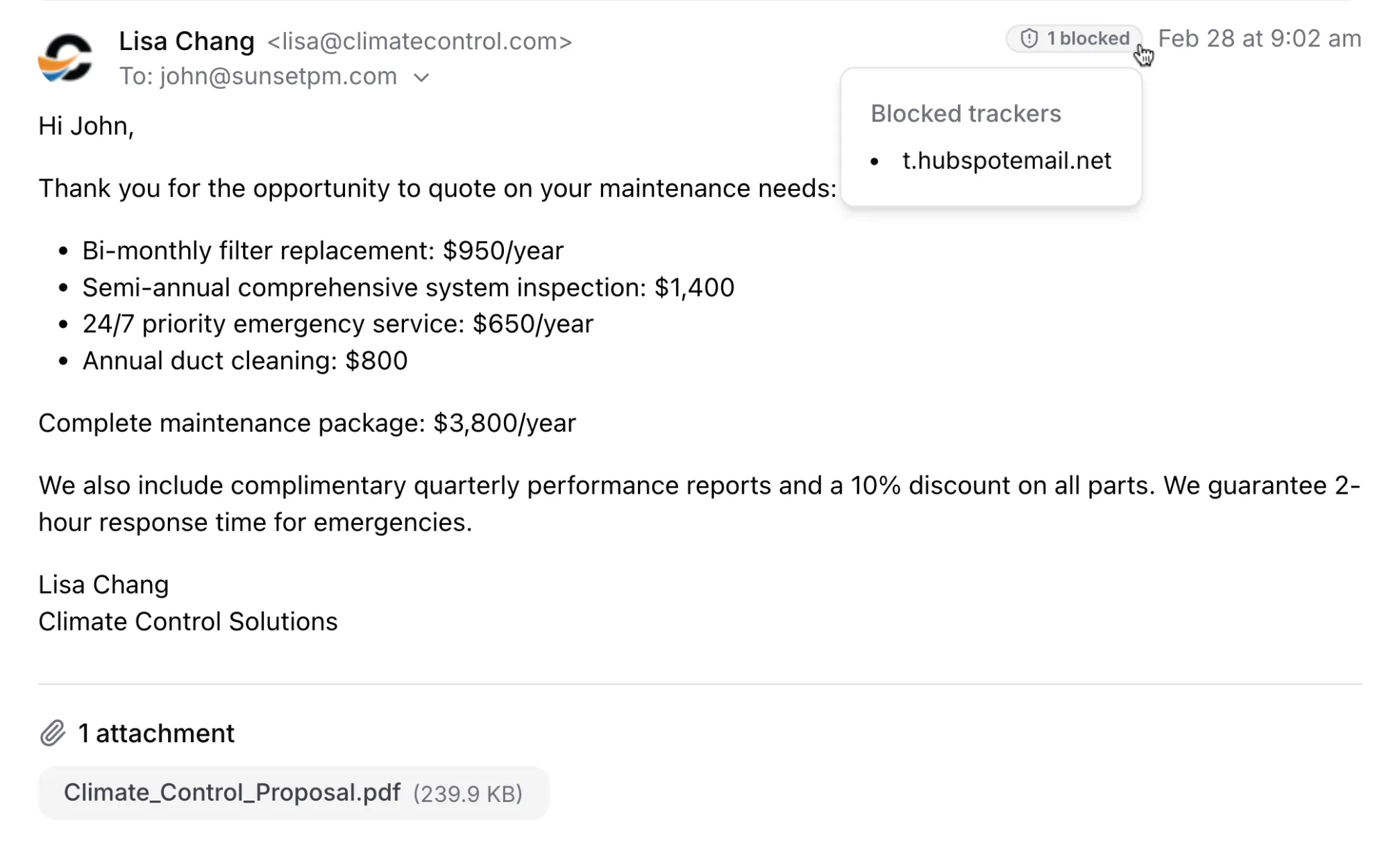This screenshot has width=1400, height=843.
Task: Click the 'Annual duct cleaning: $800' line
Action: pos(245,361)
